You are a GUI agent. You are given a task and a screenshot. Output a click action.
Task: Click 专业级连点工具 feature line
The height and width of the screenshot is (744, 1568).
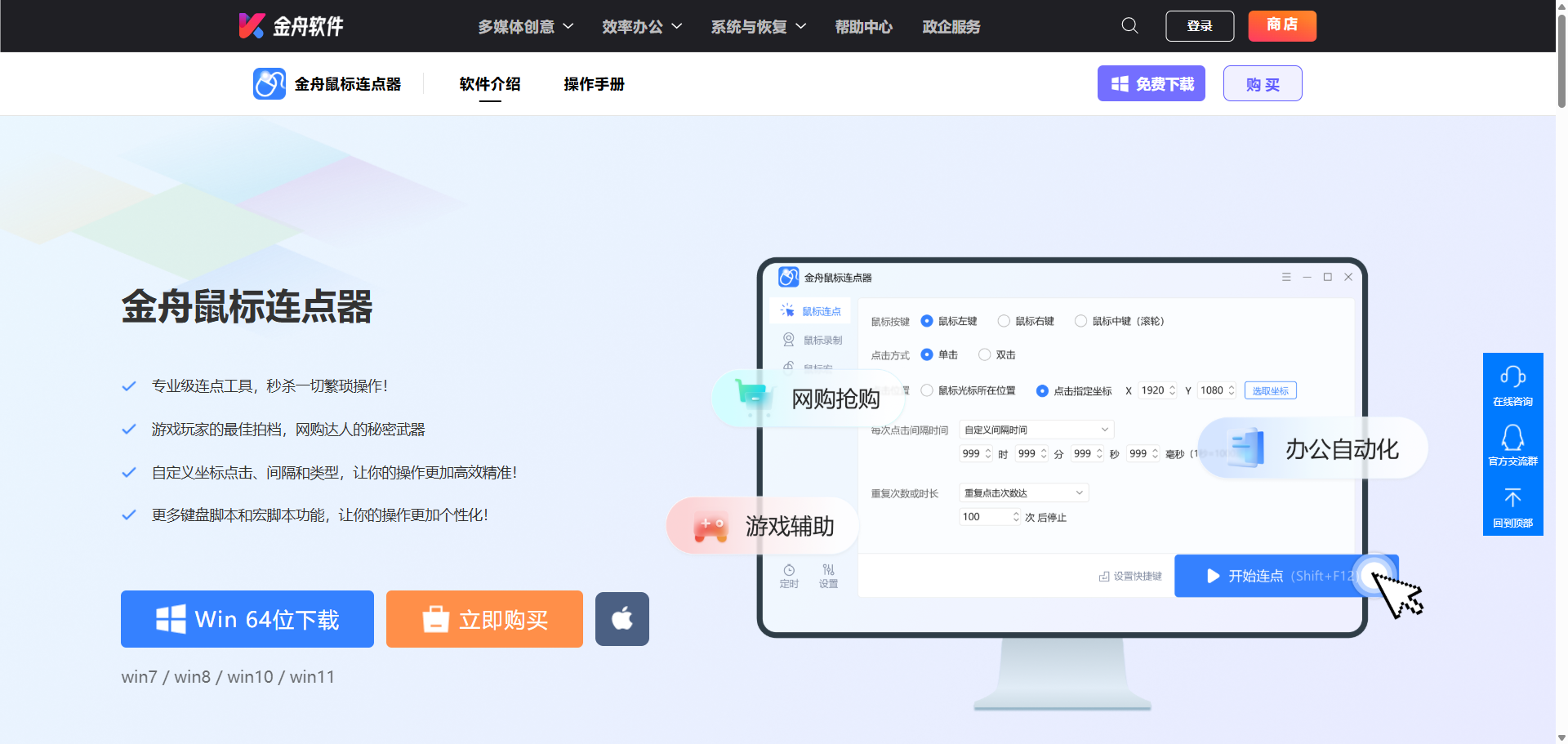(269, 385)
